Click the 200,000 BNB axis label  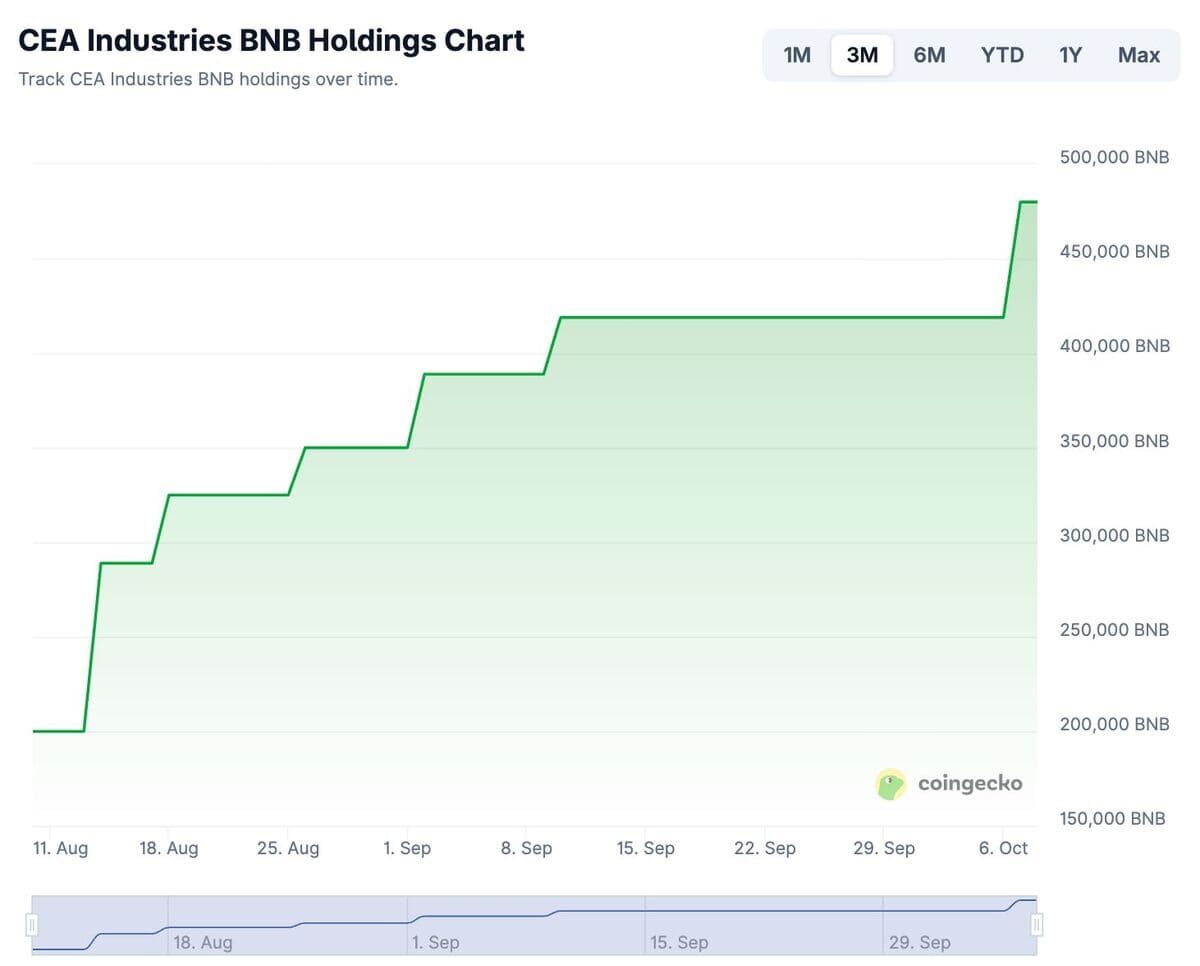pyautogui.click(x=1114, y=724)
